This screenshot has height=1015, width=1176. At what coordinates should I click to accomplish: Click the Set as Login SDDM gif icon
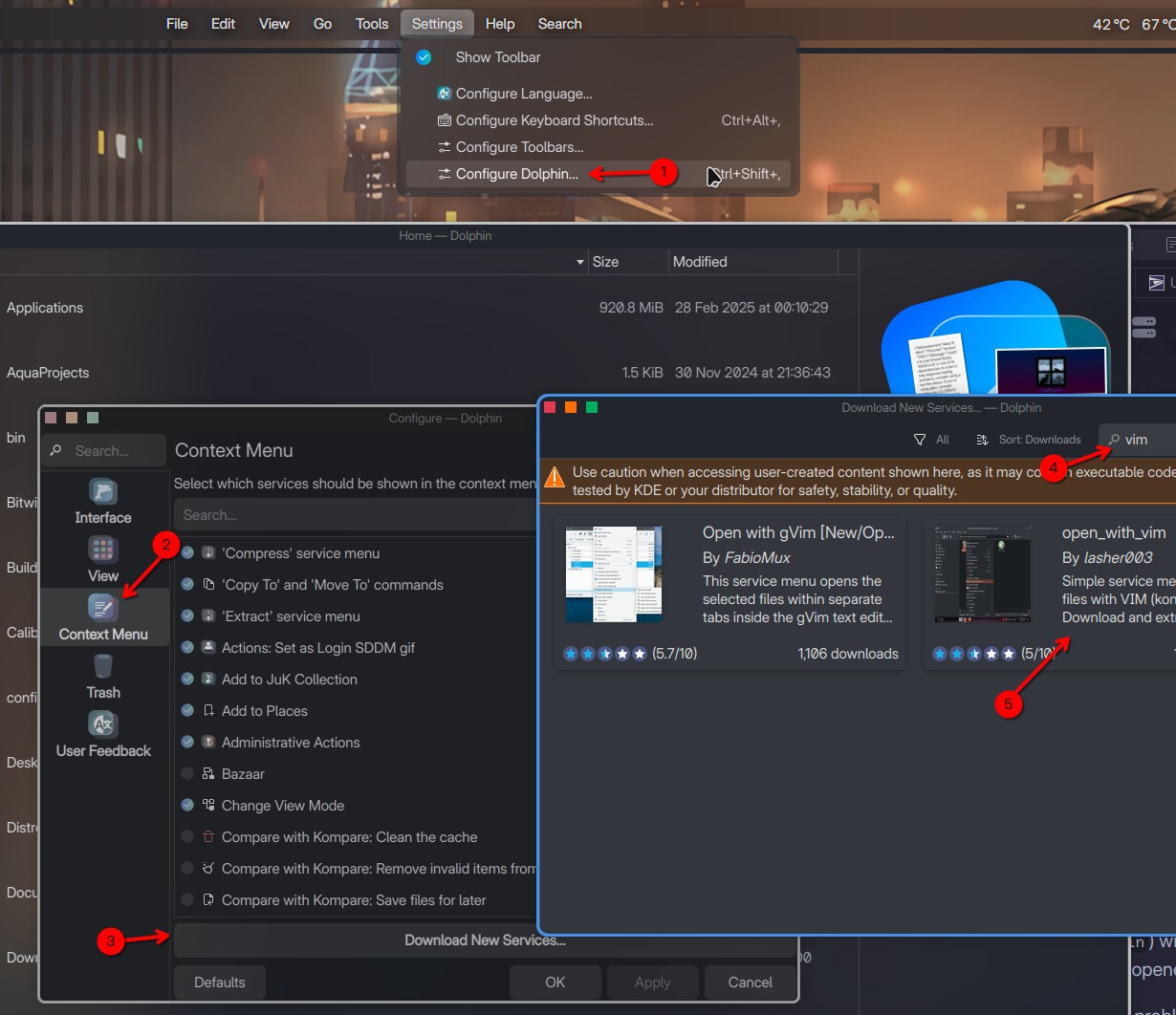[208, 647]
